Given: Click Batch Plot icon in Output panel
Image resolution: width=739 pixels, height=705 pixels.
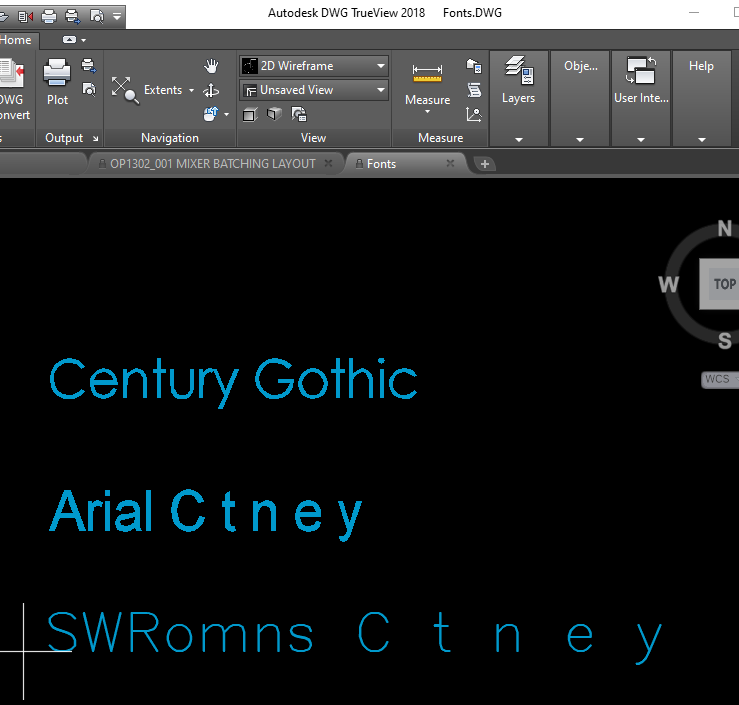Looking at the screenshot, I should 89,65.
